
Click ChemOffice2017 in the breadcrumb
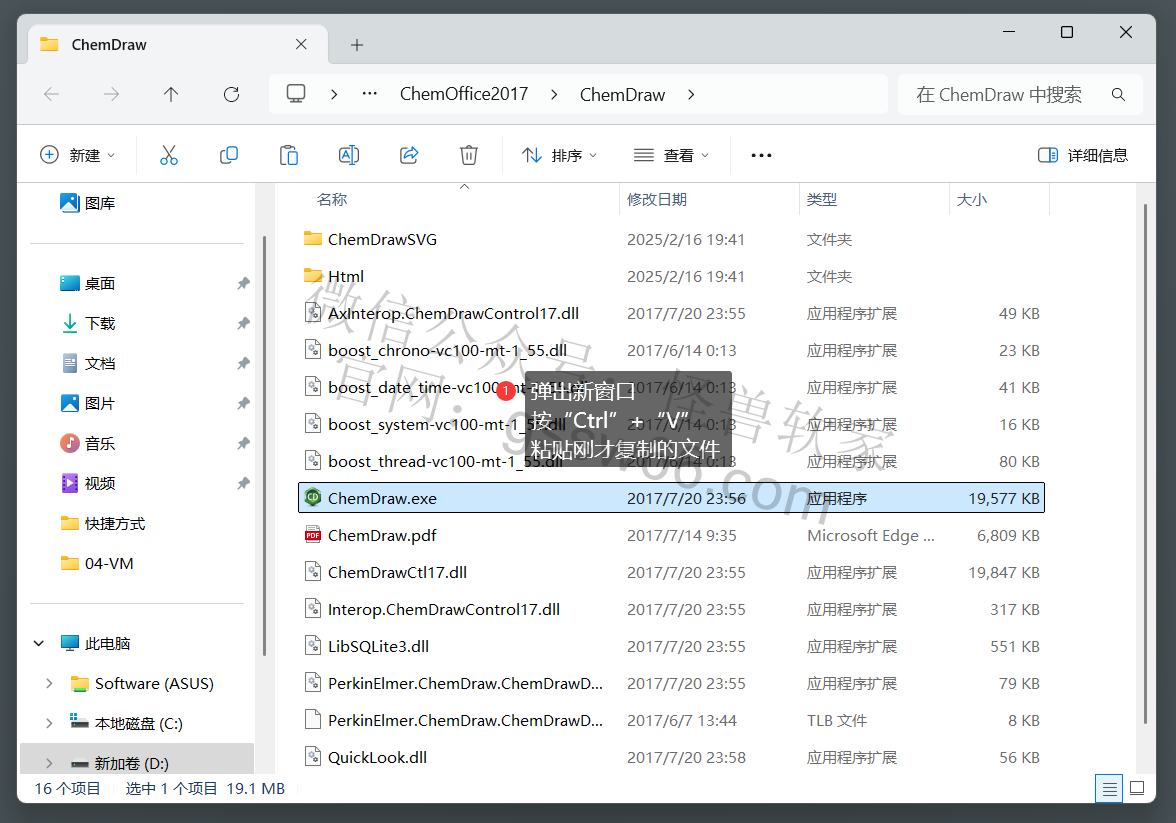(464, 95)
